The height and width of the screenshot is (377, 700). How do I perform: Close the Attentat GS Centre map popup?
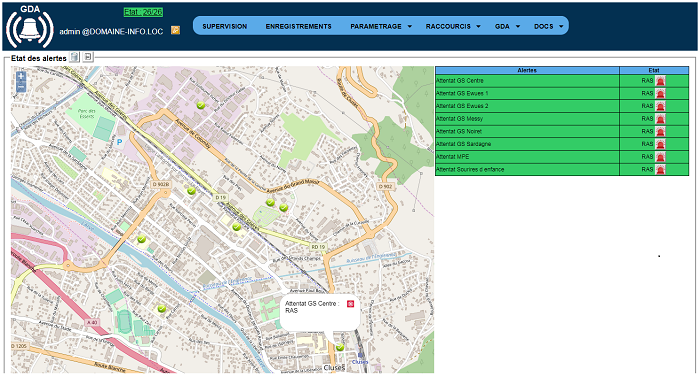click(x=350, y=303)
